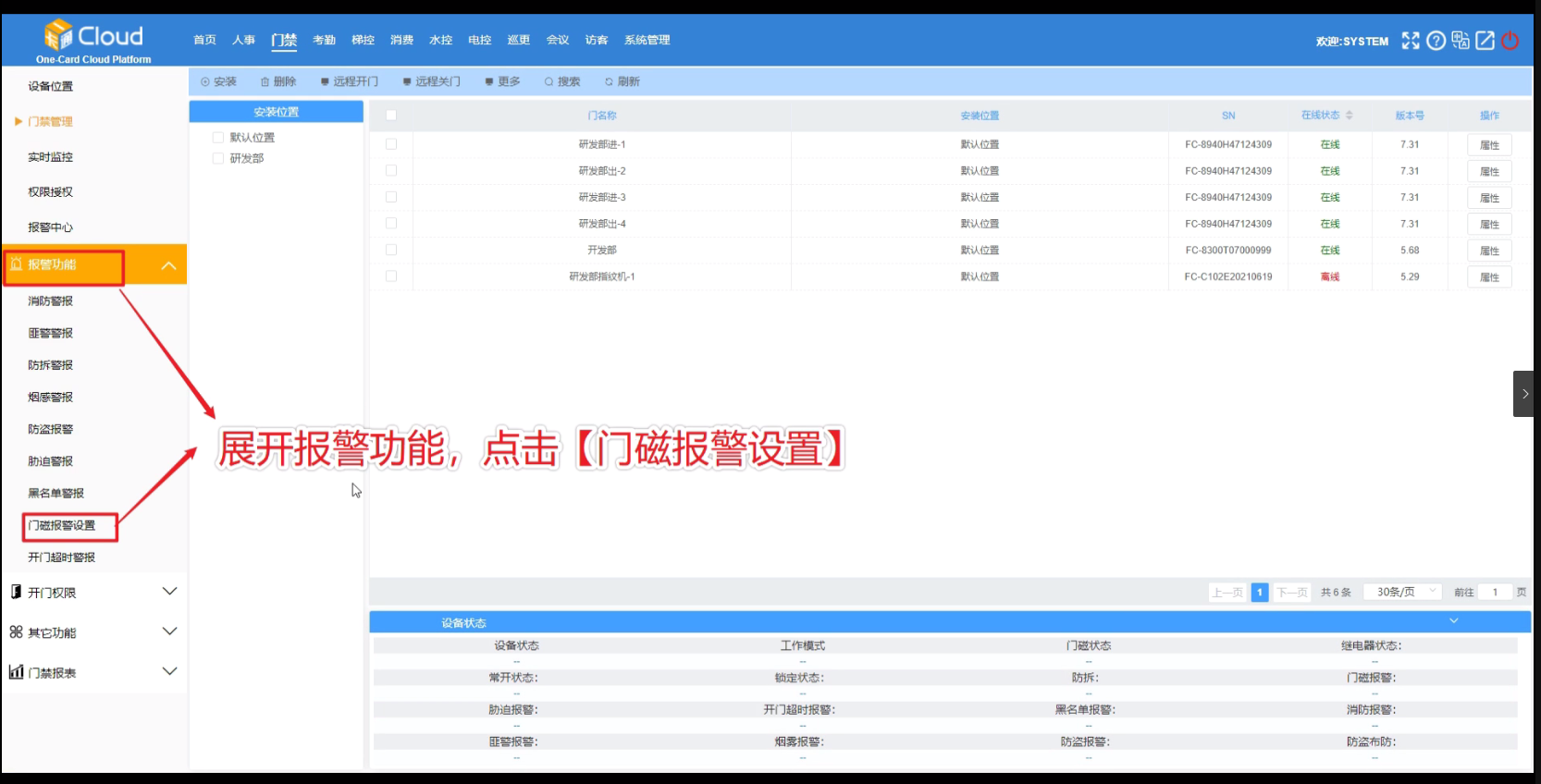Select page number 1 button

click(1260, 593)
